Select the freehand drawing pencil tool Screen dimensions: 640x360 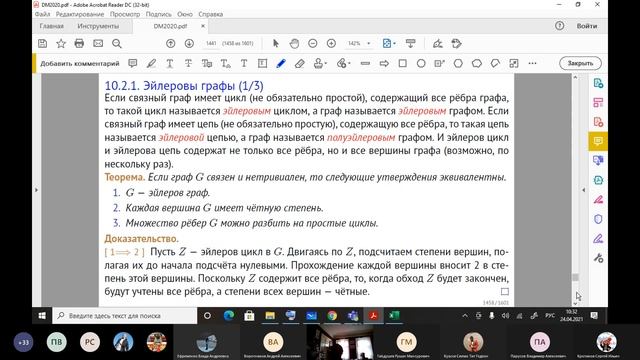[281, 63]
